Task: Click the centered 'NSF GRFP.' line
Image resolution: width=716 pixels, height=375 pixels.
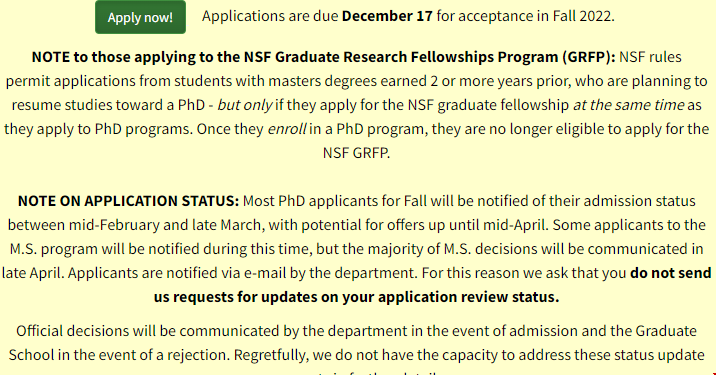Action: point(356,153)
